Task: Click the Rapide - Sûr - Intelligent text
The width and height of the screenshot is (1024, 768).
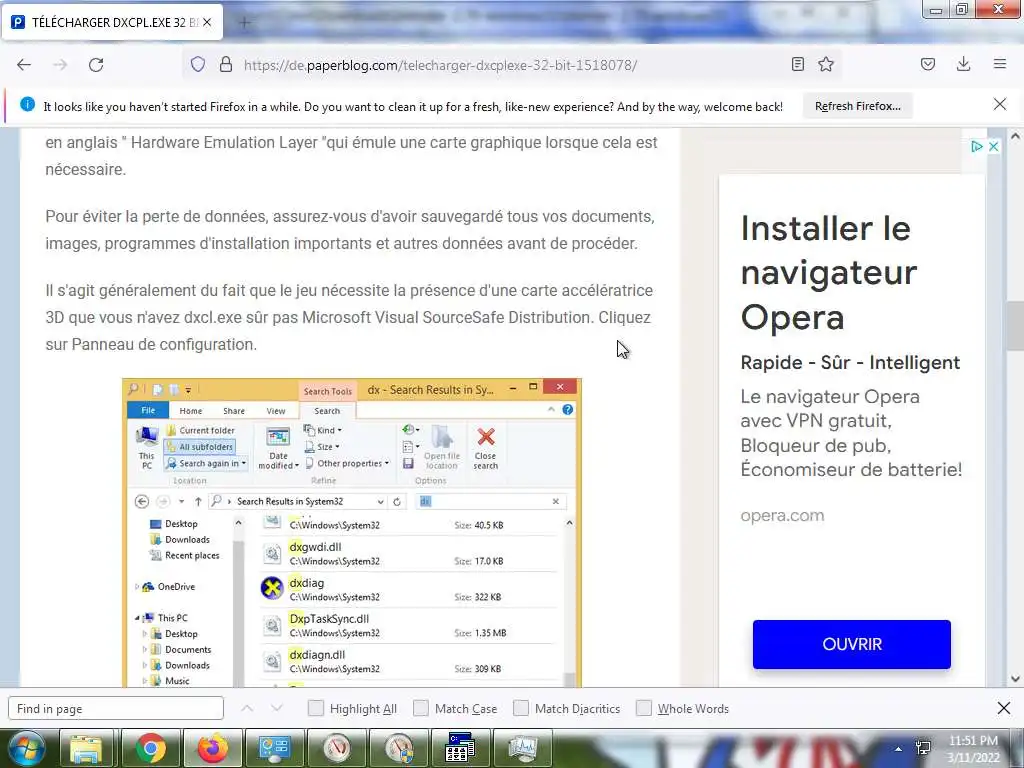Action: point(850,362)
